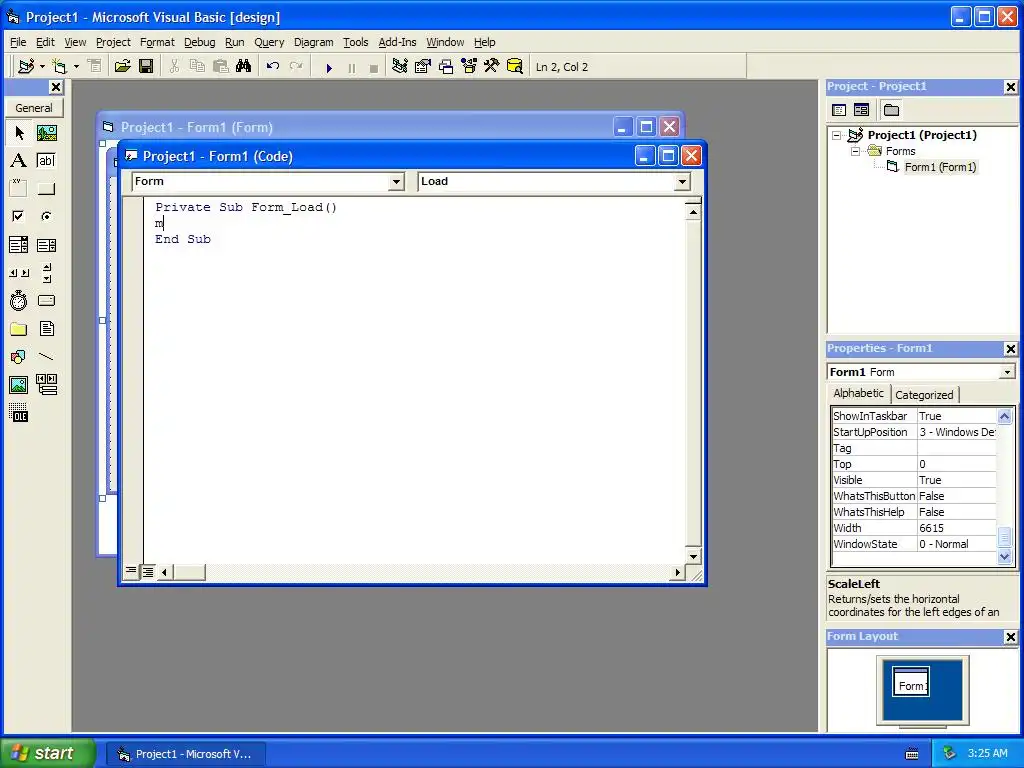Select the Line control tool
Screen dimensions: 1024x768
(x=46, y=357)
